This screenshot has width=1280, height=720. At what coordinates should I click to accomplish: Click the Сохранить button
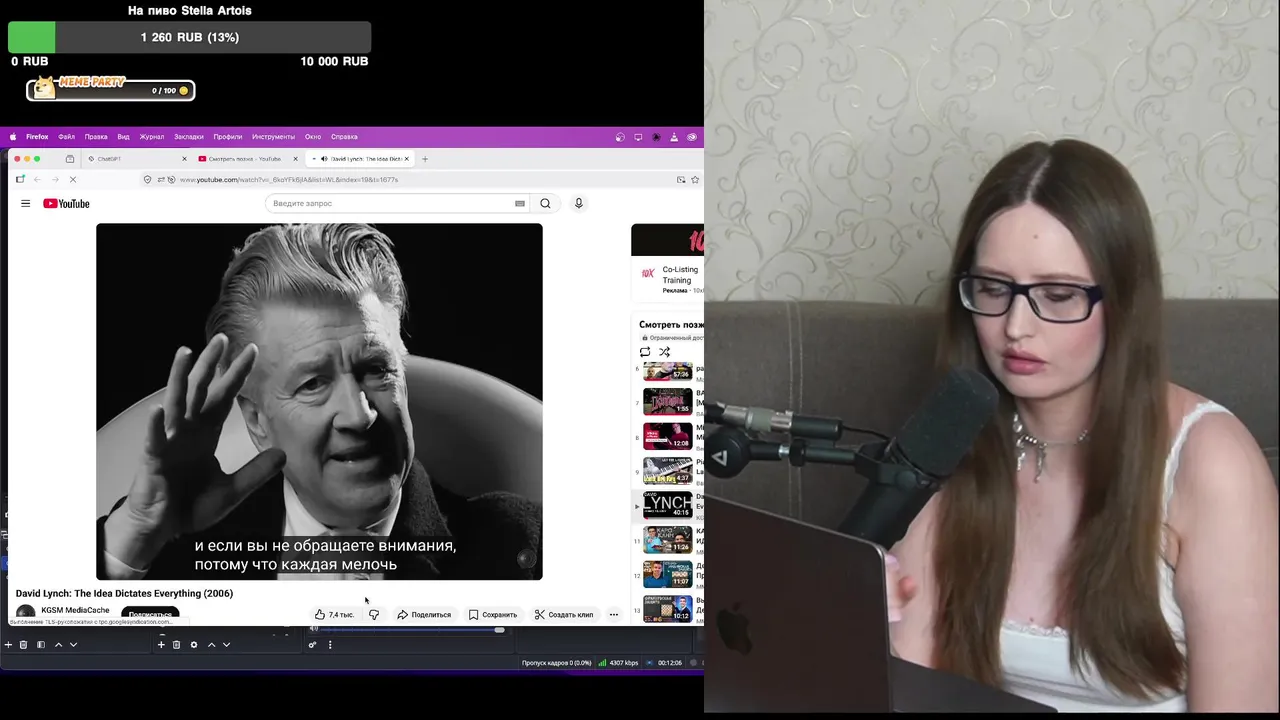tap(493, 615)
